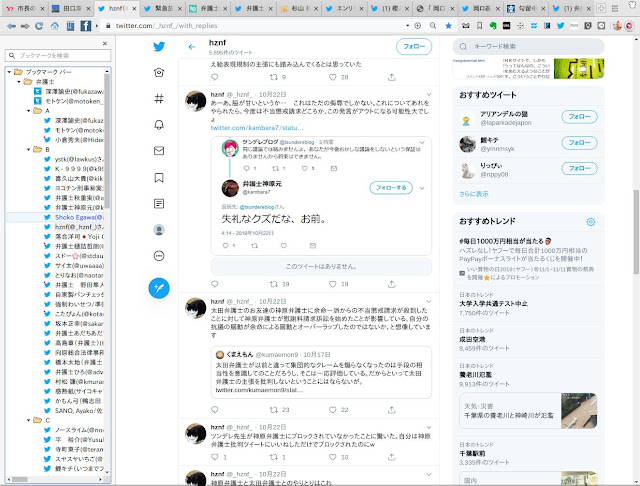This screenshot has width=640, height=486.
Task: Like the tweet with 28 likes
Action: click(333, 77)
